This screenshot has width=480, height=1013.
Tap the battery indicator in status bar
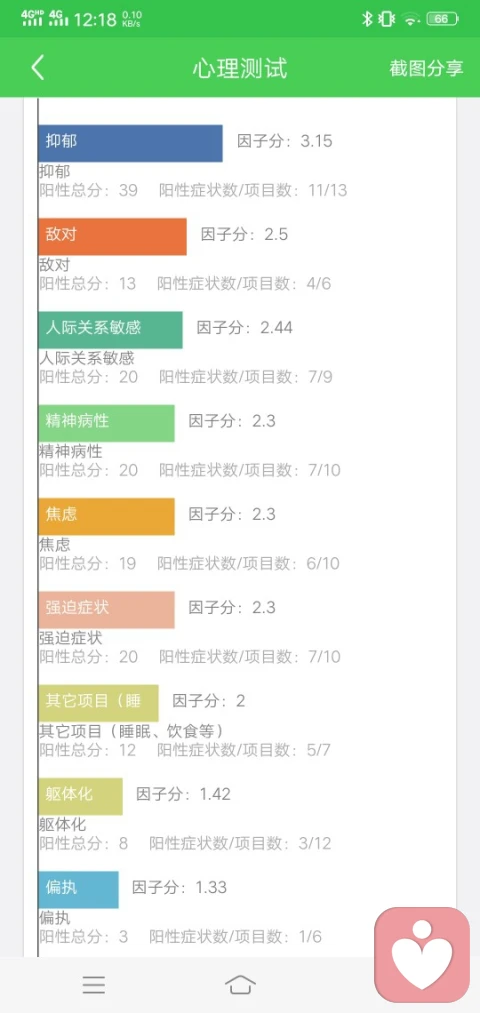(x=442, y=19)
